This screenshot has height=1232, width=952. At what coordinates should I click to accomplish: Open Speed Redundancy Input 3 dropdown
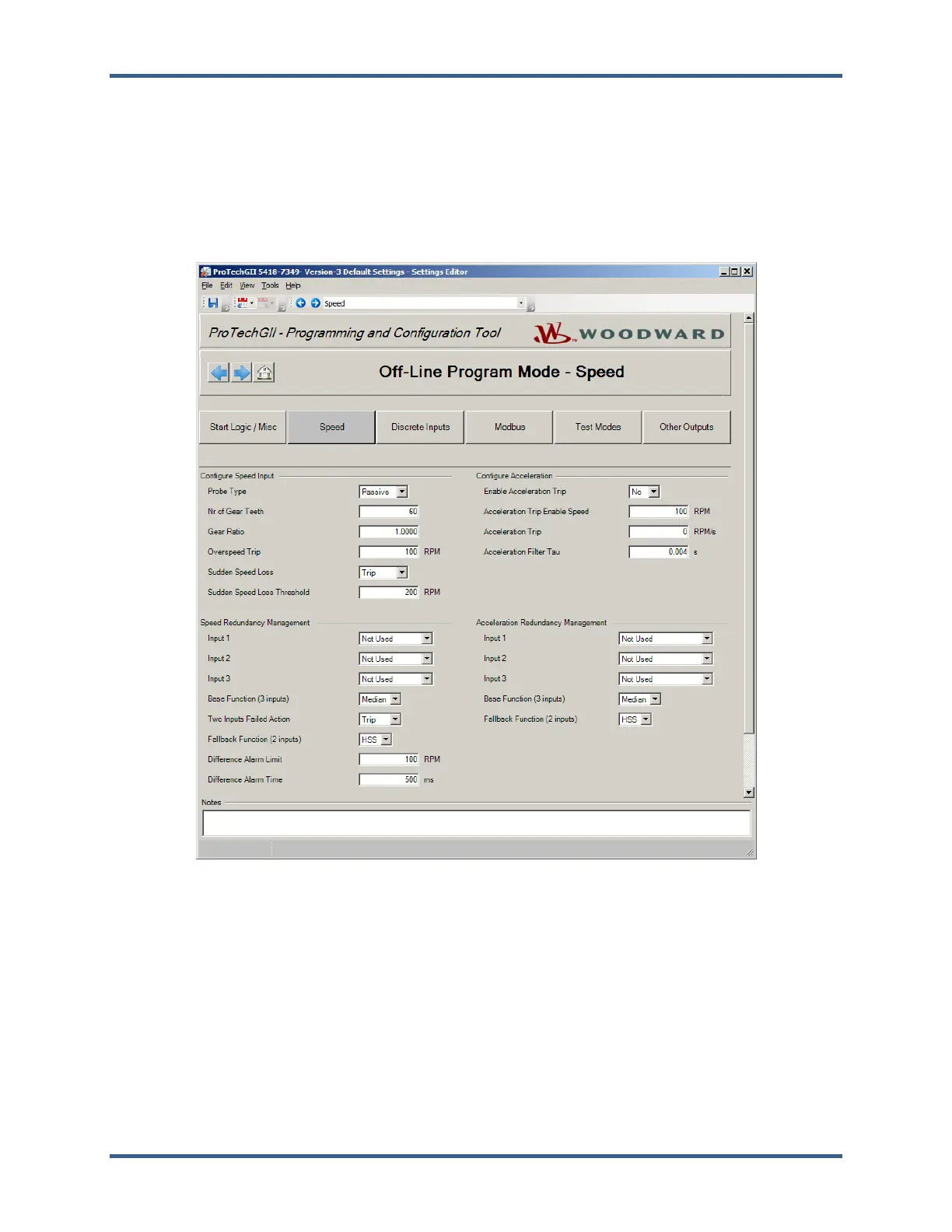point(427,679)
